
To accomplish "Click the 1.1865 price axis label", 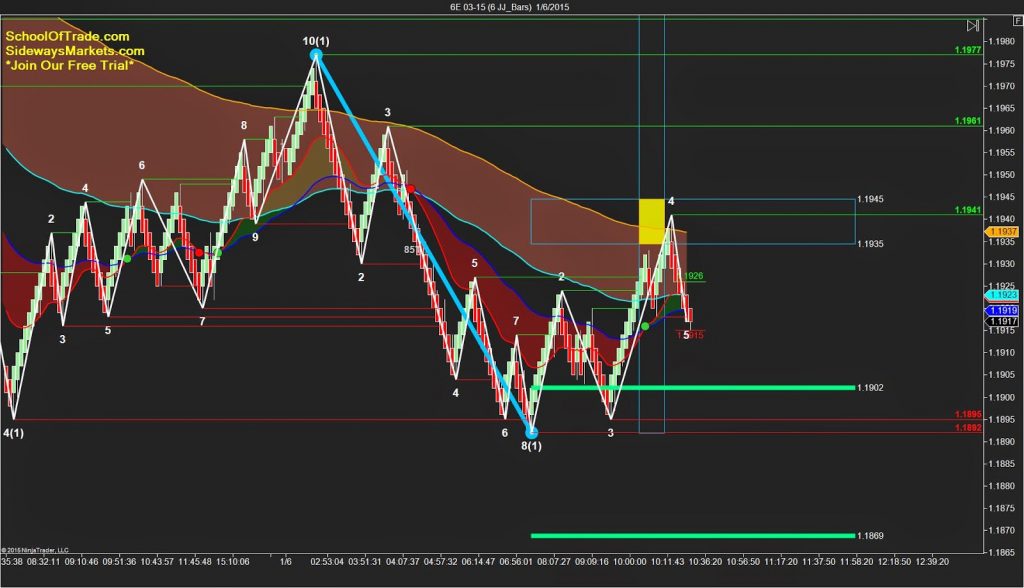I will [1002, 553].
